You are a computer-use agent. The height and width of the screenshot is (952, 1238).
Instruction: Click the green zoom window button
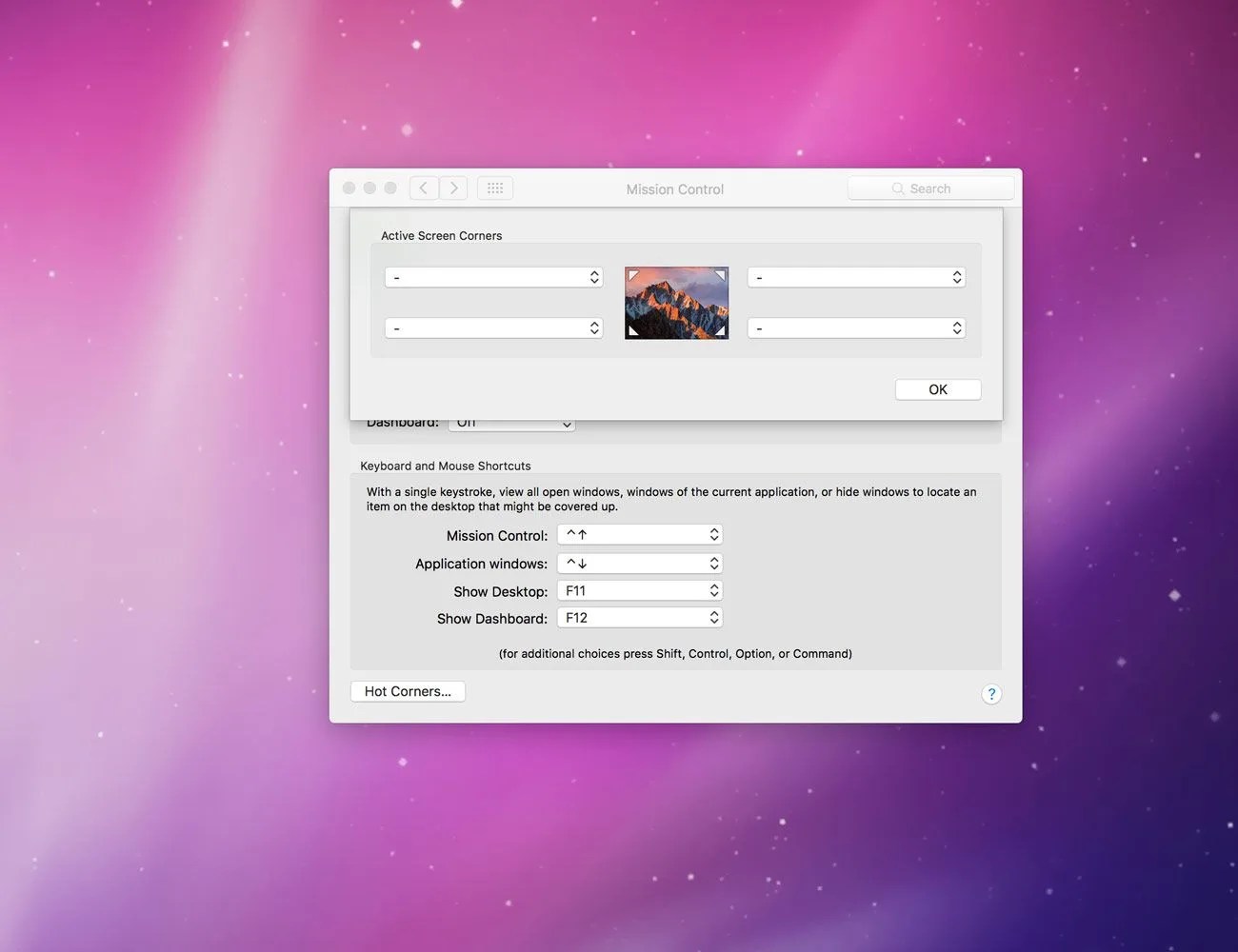(x=390, y=188)
